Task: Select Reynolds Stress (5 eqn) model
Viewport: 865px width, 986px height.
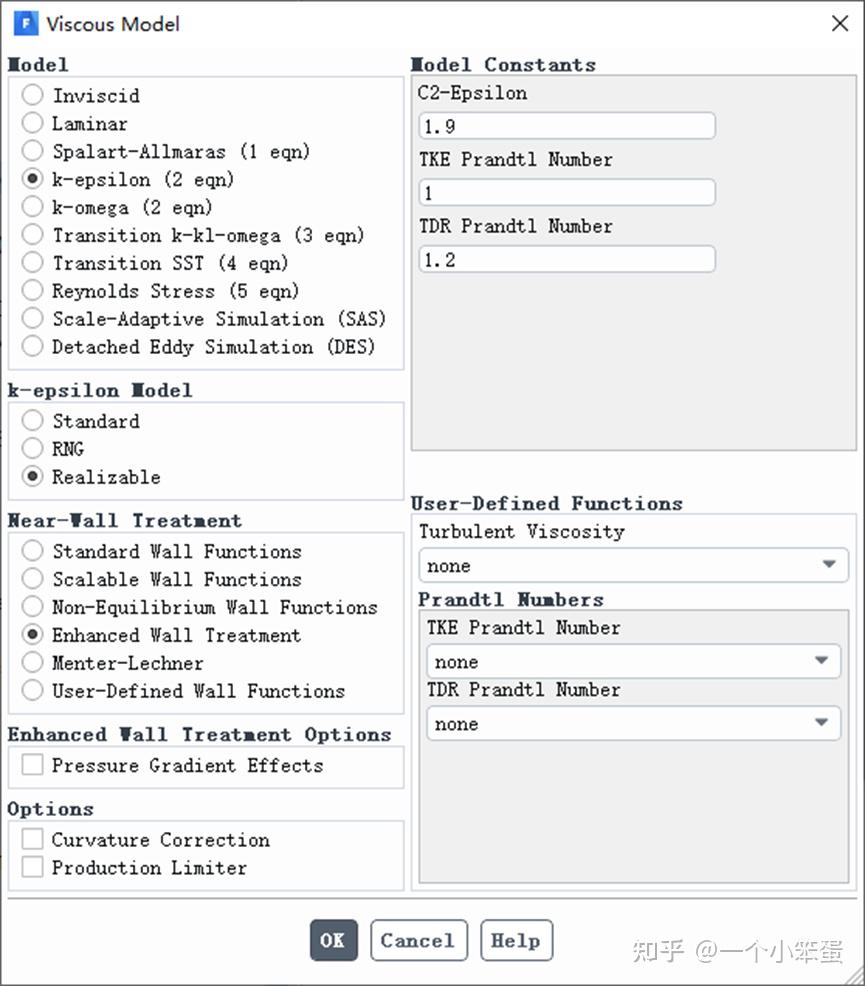Action: (33, 291)
